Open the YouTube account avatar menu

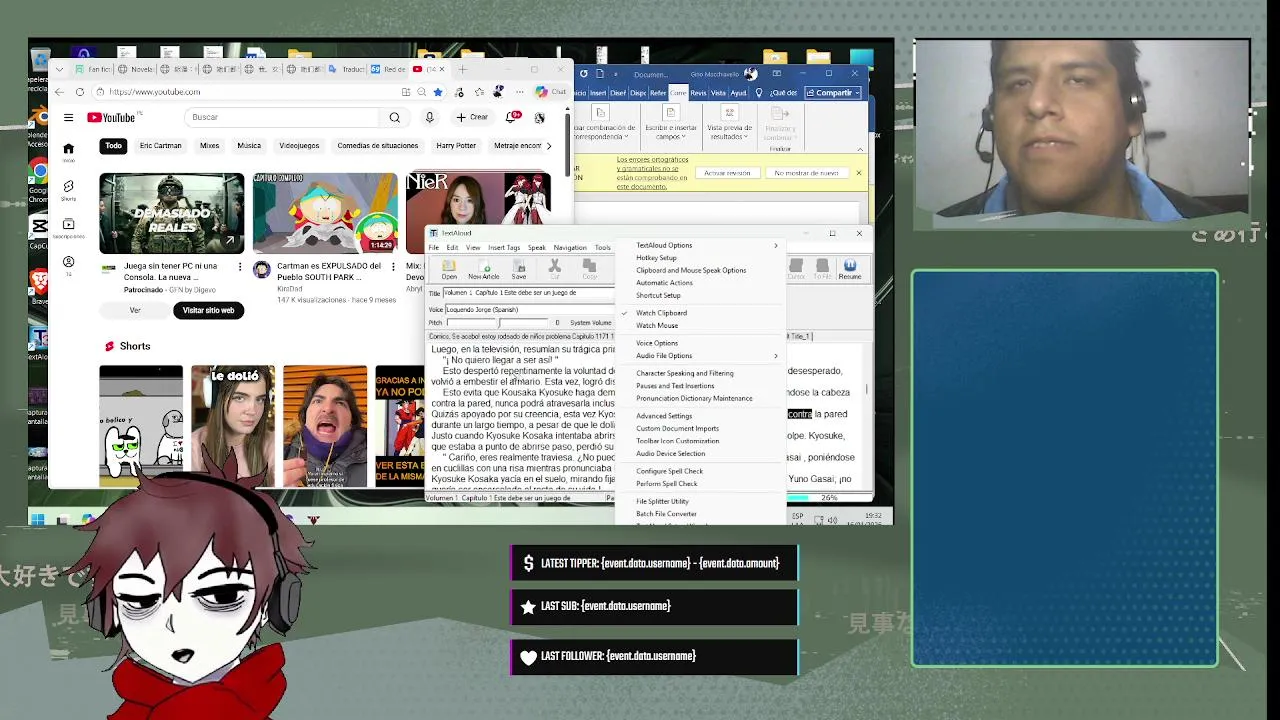pos(540,117)
